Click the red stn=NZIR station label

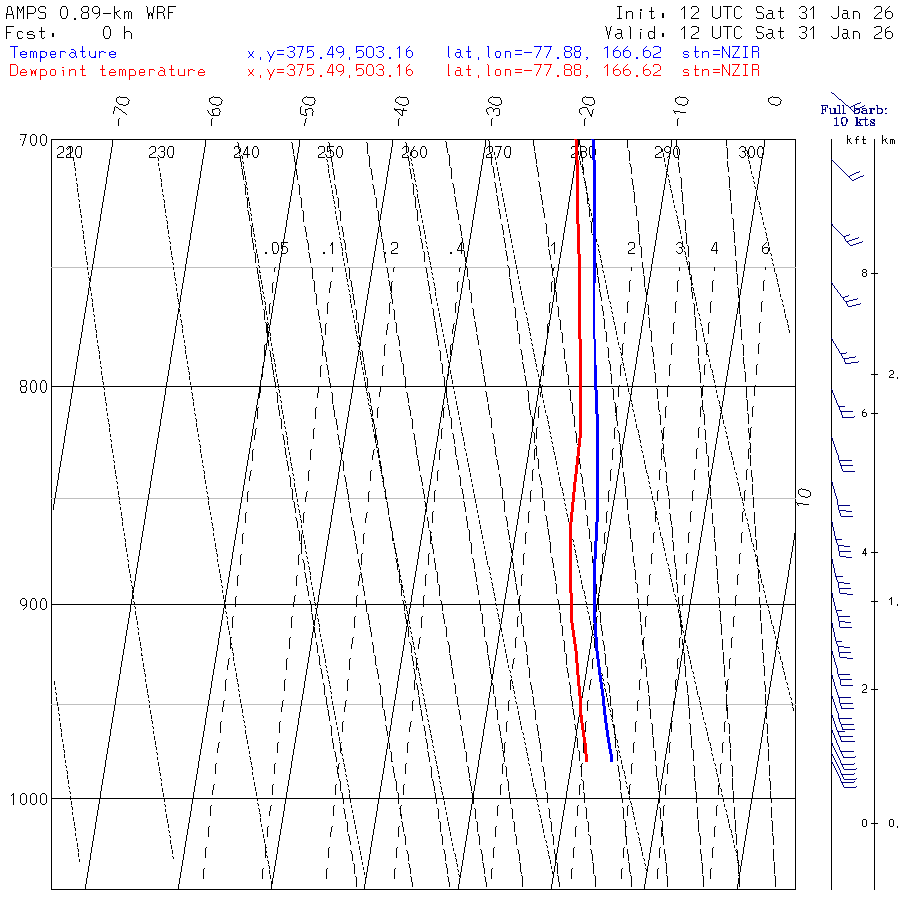[721, 71]
